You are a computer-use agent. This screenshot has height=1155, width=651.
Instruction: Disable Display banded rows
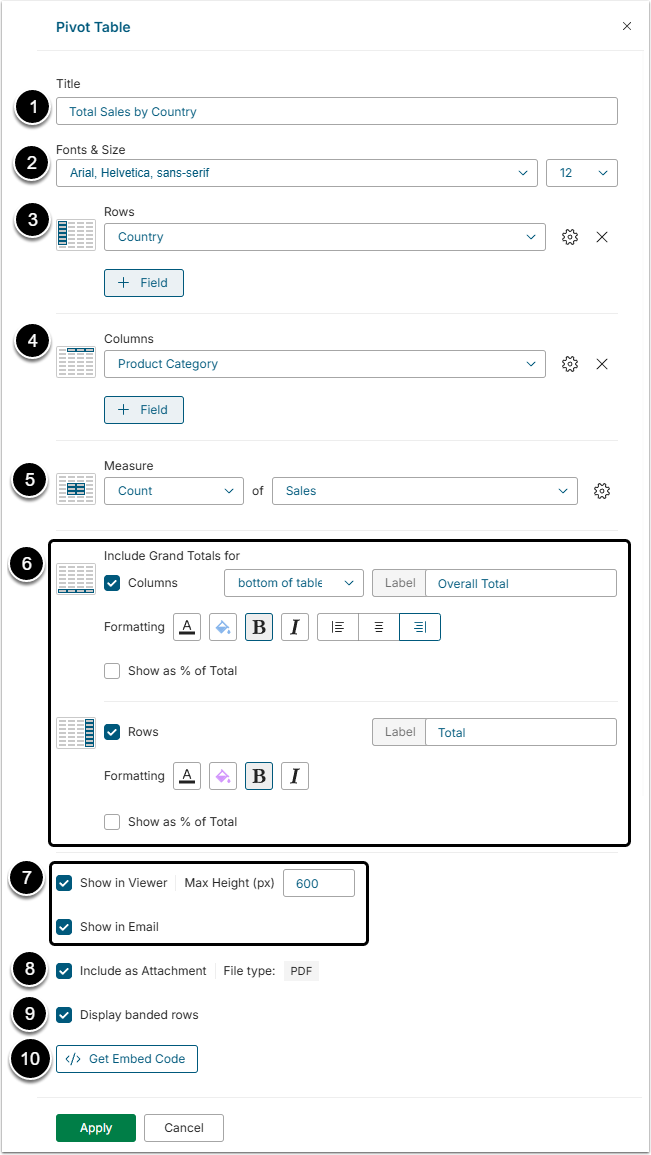65,1015
